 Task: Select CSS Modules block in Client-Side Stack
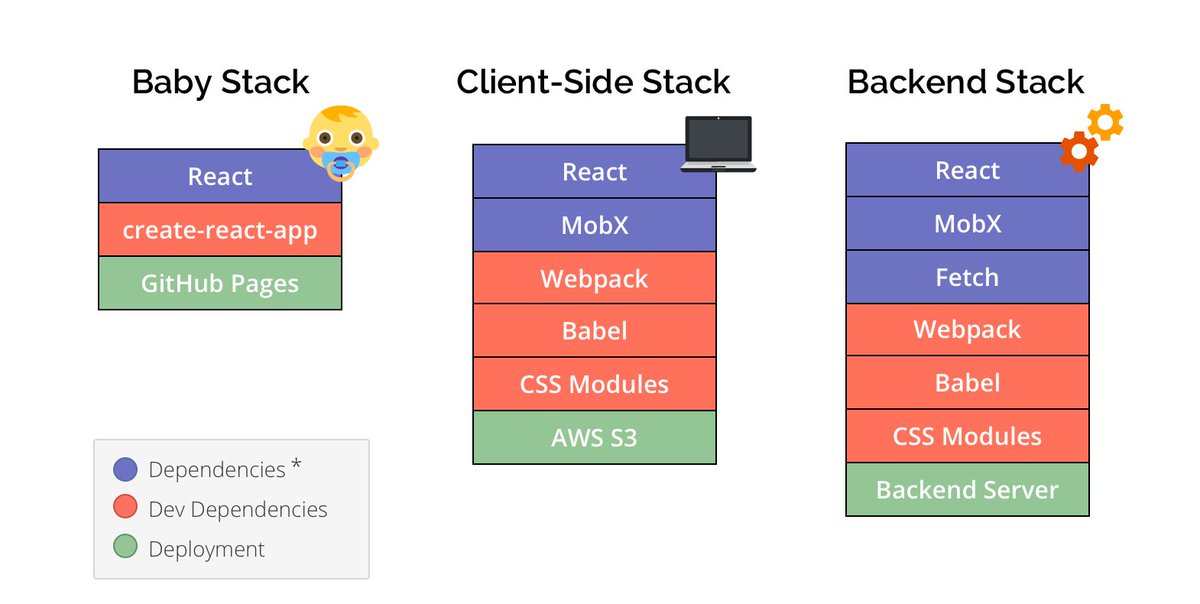coord(594,384)
